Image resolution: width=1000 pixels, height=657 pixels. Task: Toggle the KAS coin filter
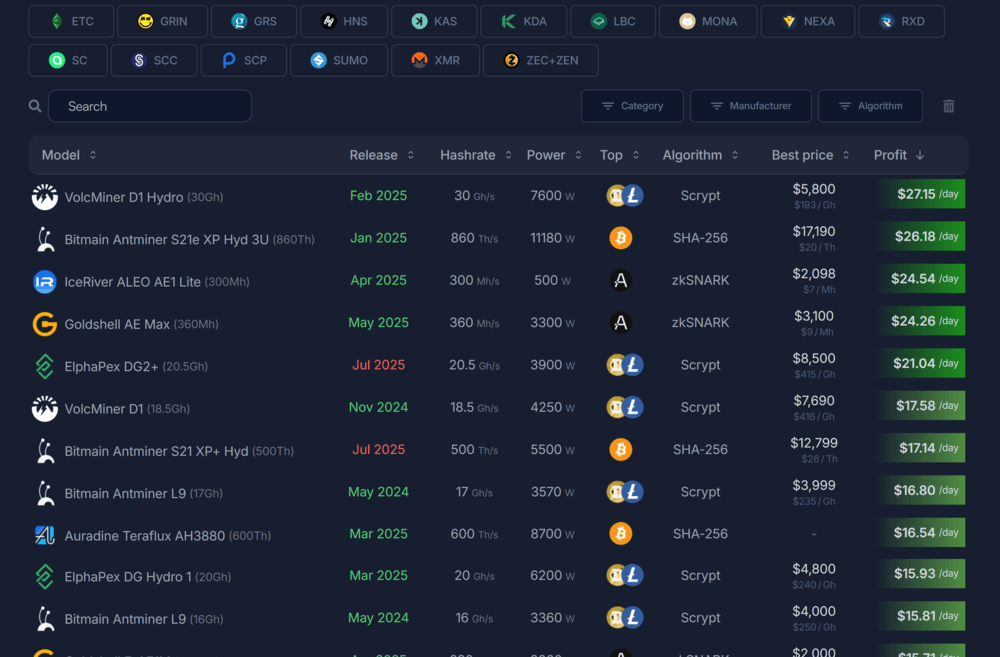click(x=436, y=21)
